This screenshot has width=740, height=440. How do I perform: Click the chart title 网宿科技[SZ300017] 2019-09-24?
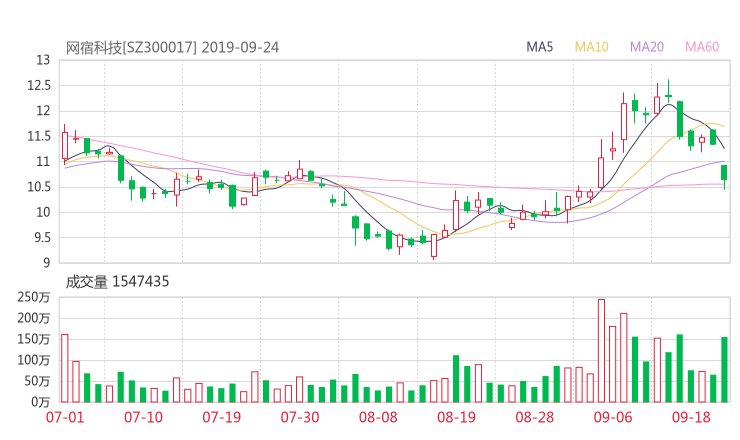[172, 48]
